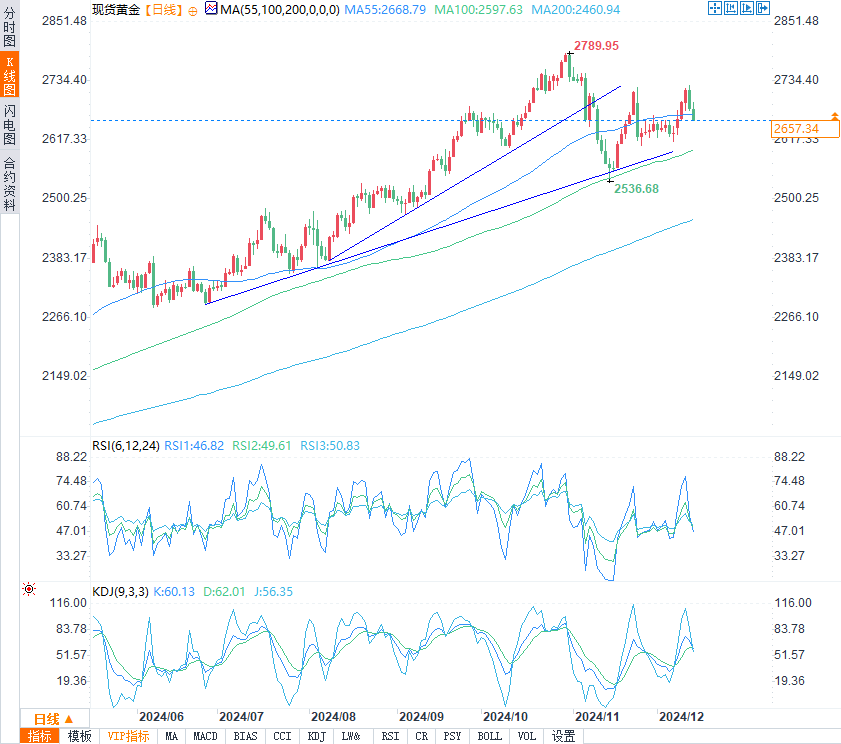Click the jump-to-chart-start icon at top right
841x744 pixels.
click(731, 8)
